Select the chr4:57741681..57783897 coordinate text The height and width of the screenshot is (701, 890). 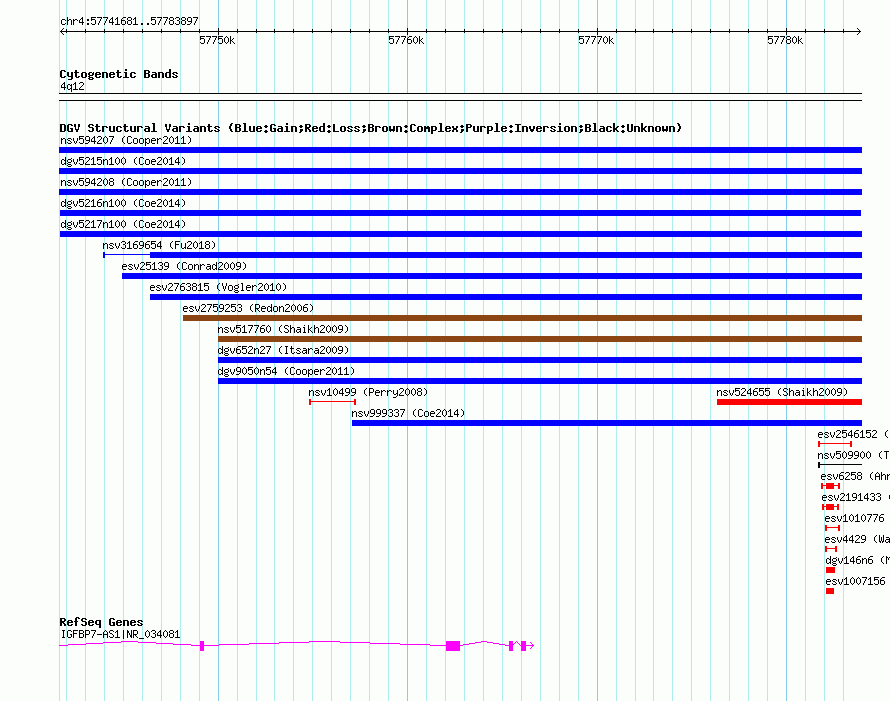(x=129, y=22)
